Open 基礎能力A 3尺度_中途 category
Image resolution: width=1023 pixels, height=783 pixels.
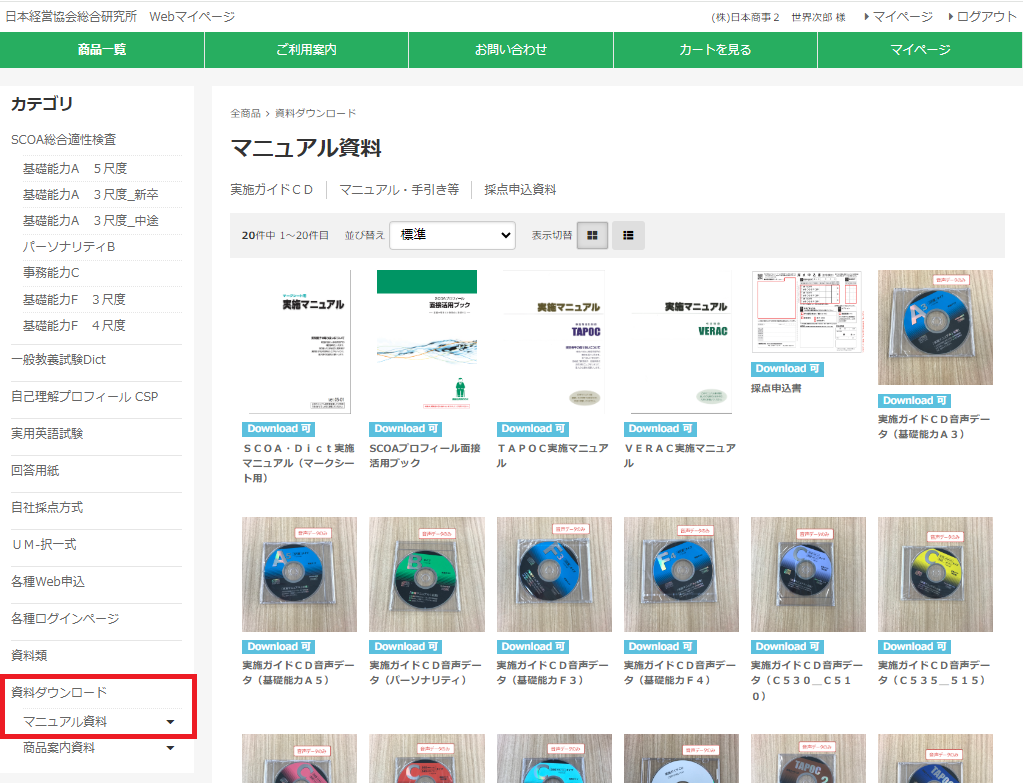pyautogui.click(x=91, y=221)
